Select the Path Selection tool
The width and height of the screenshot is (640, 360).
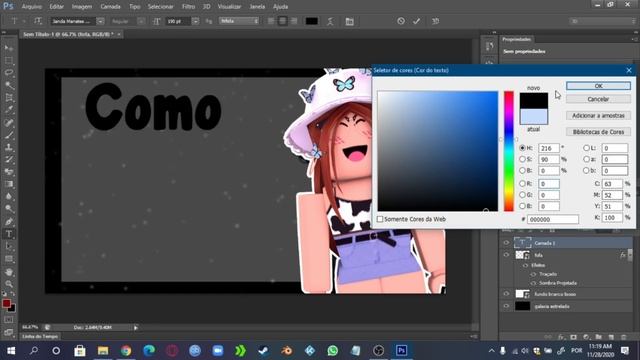9,247
